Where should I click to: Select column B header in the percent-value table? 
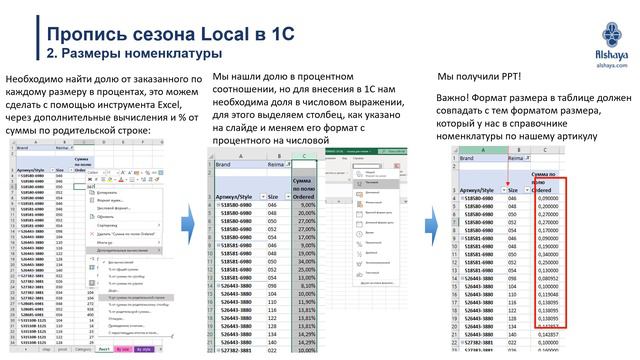279,156
